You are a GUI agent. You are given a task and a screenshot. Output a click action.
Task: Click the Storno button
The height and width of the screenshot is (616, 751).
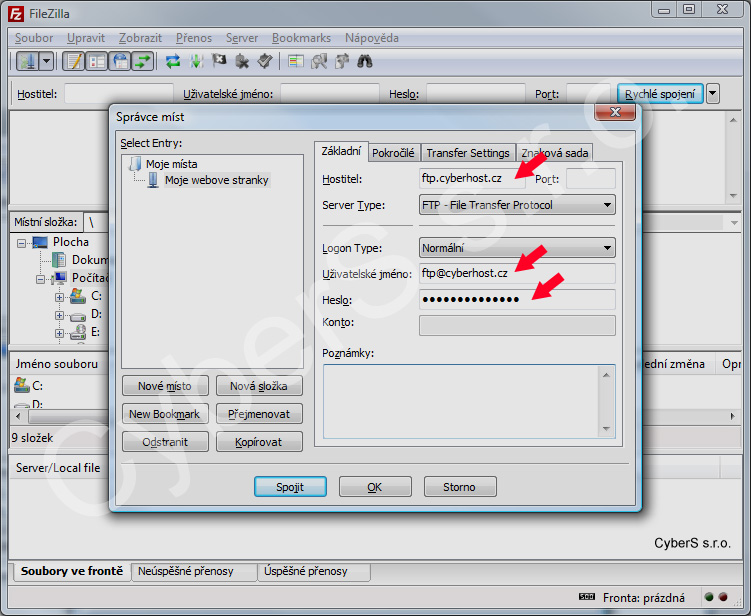click(460, 487)
